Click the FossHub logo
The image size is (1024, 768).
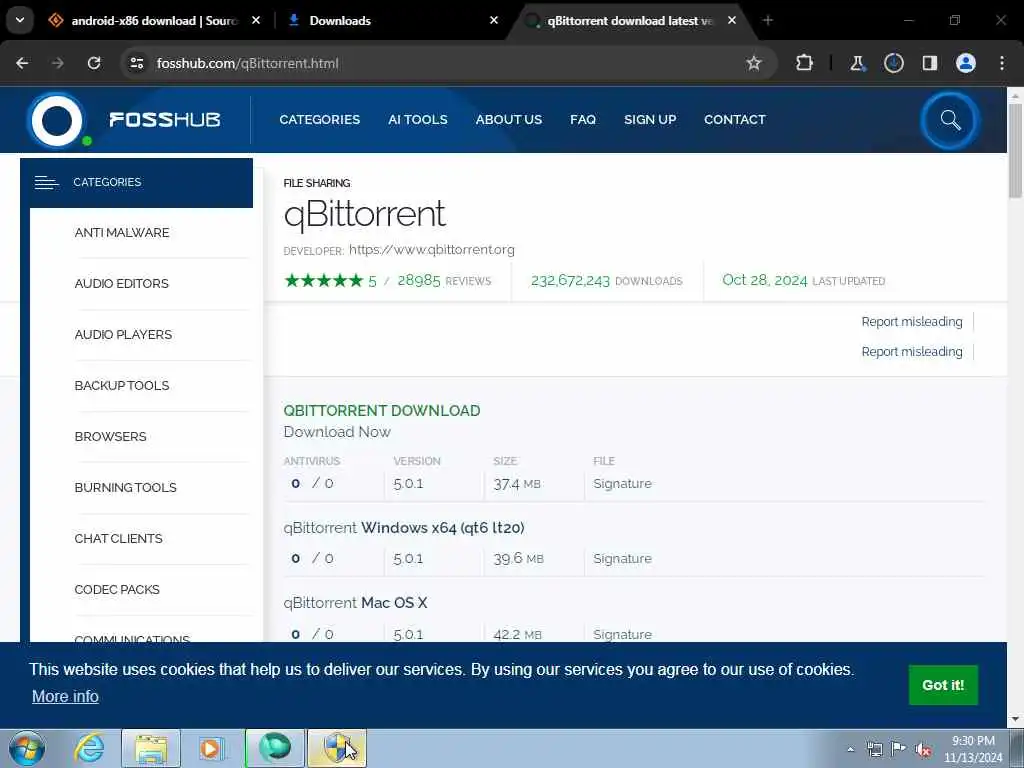pos(125,120)
